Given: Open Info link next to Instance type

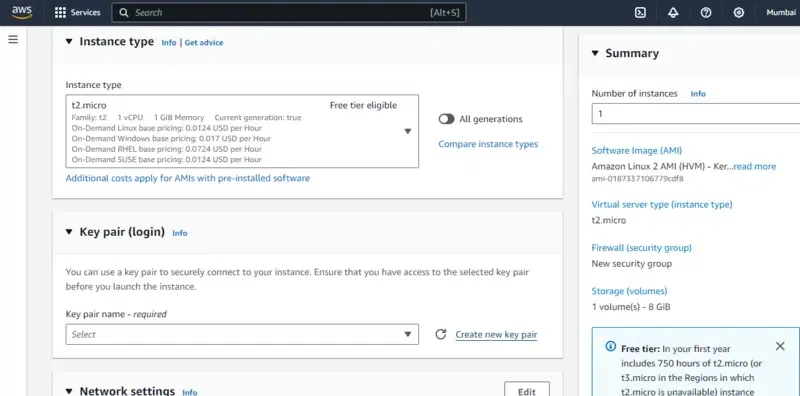Looking at the screenshot, I should coord(169,43).
